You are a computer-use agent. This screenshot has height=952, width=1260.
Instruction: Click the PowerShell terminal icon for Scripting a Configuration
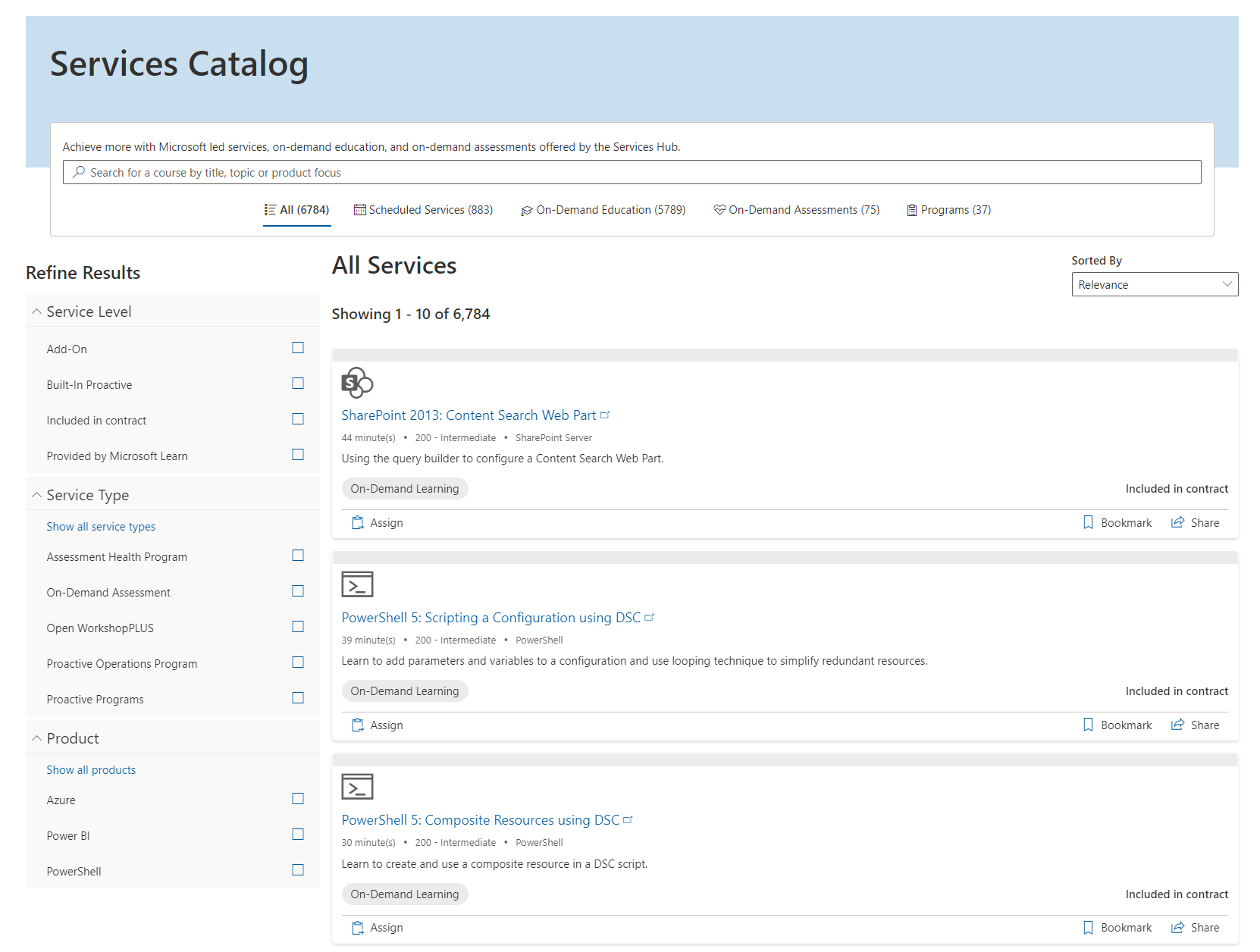click(x=357, y=584)
